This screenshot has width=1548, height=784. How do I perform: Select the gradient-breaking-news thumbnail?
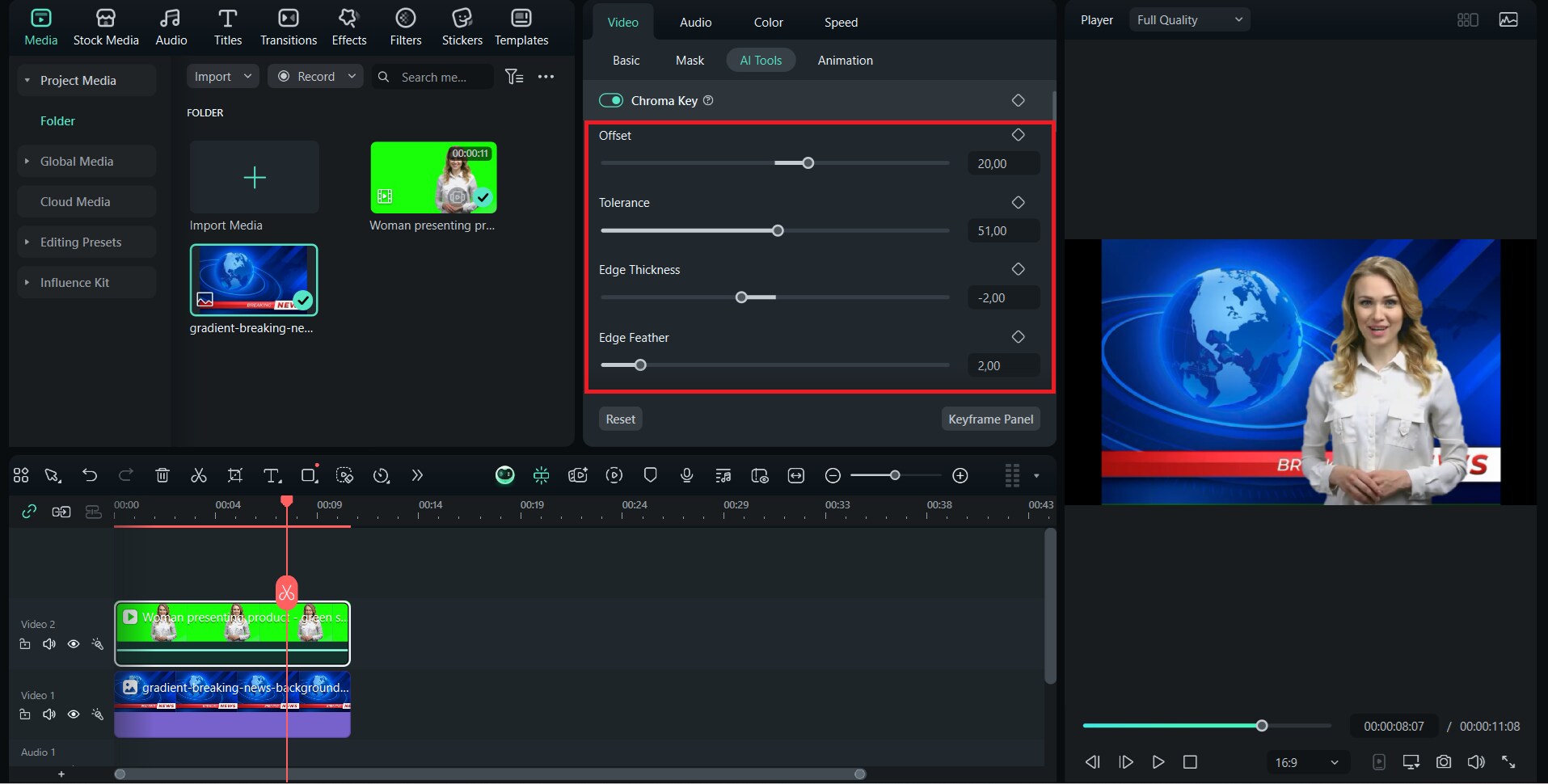tap(254, 280)
